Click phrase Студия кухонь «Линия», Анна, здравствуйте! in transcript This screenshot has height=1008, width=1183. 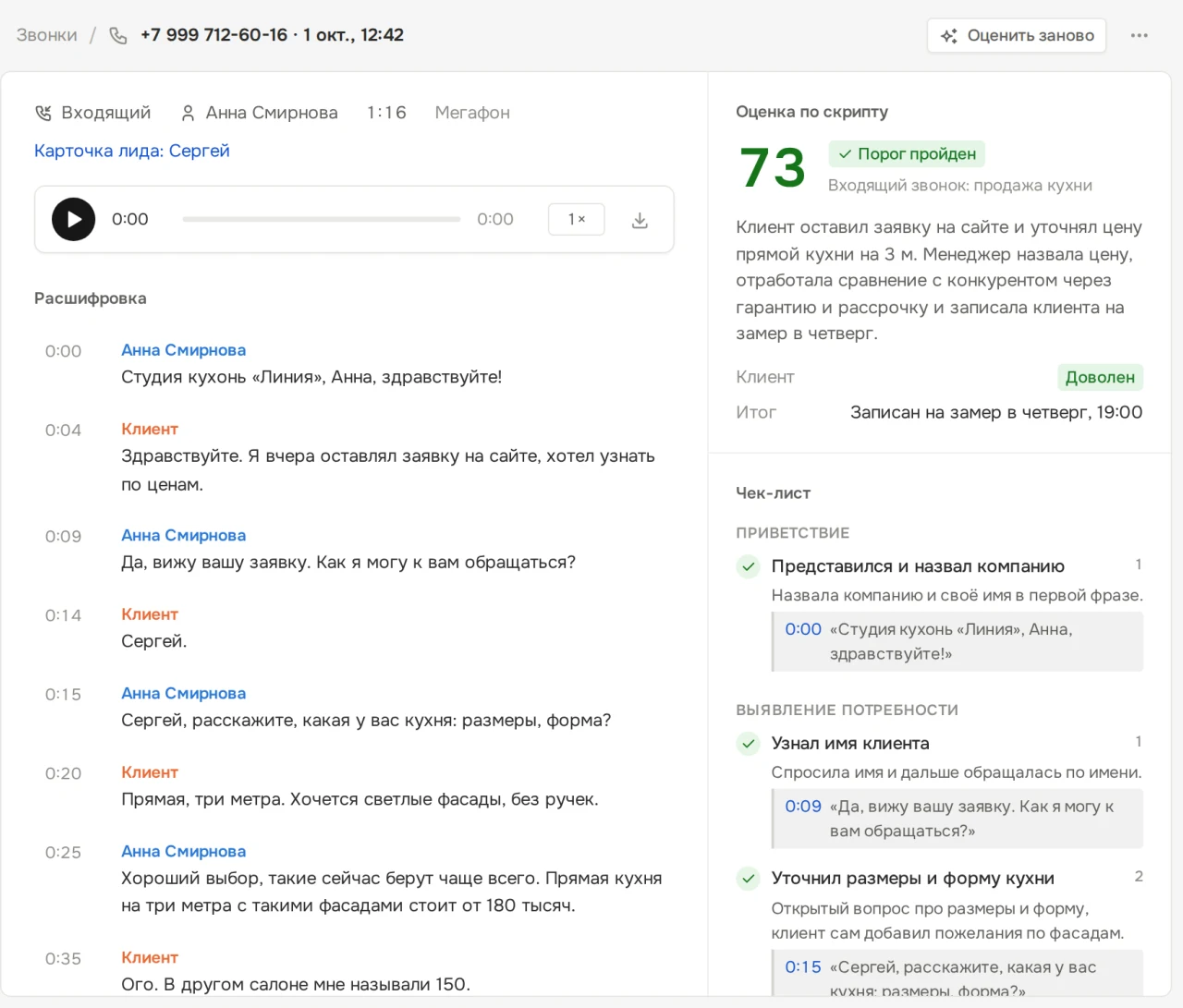(311, 377)
